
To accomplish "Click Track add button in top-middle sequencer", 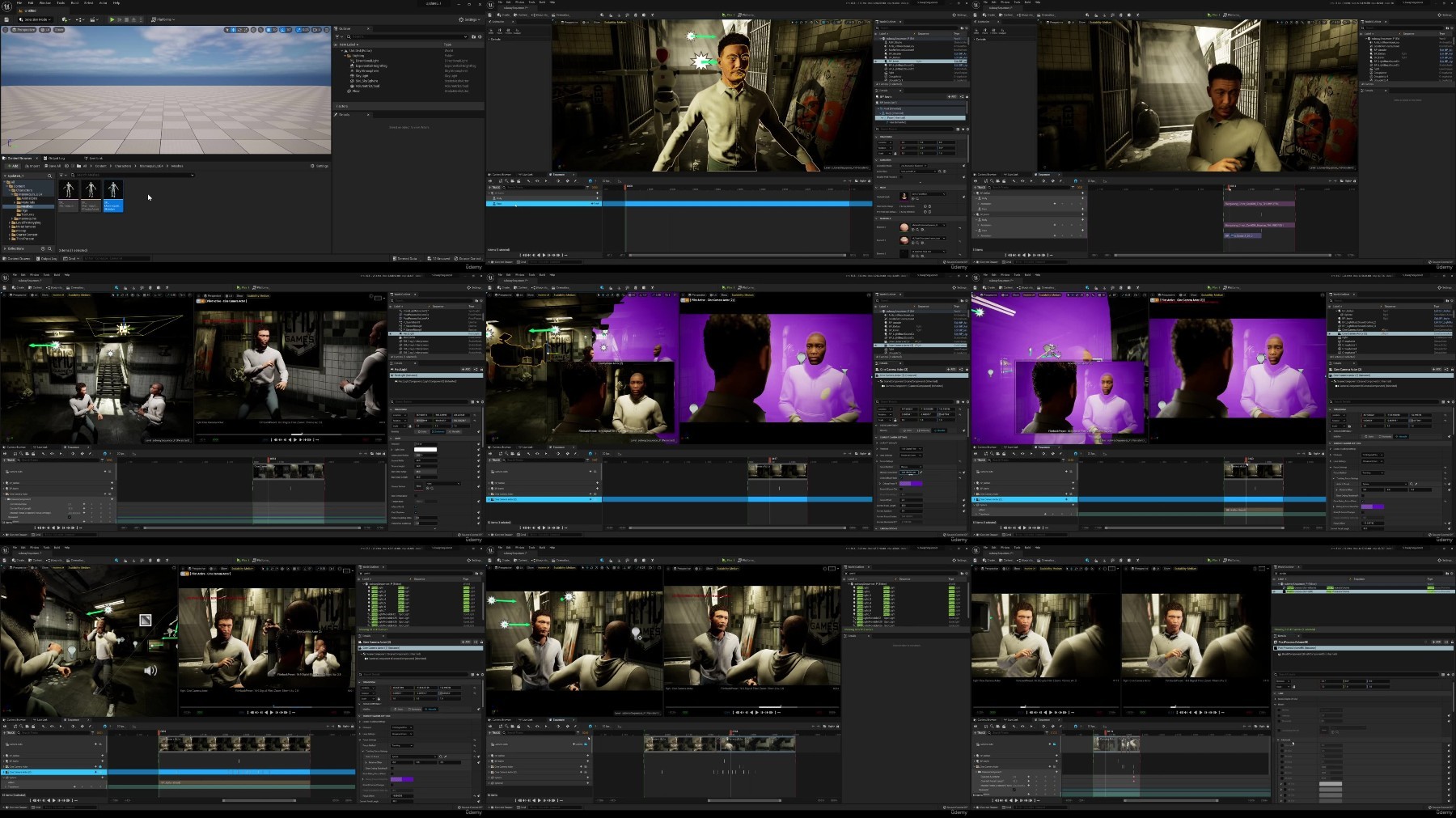I will [495, 187].
